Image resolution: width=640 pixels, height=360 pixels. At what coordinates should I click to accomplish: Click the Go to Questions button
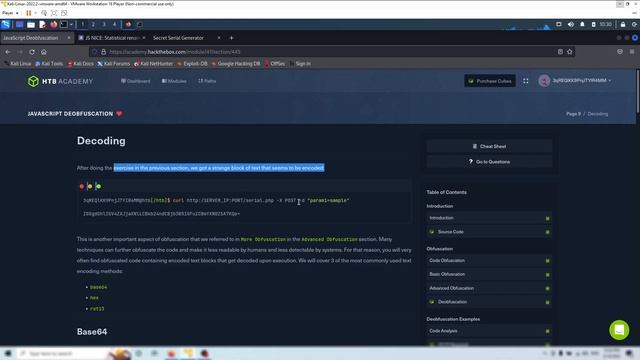pyautogui.click(x=489, y=162)
